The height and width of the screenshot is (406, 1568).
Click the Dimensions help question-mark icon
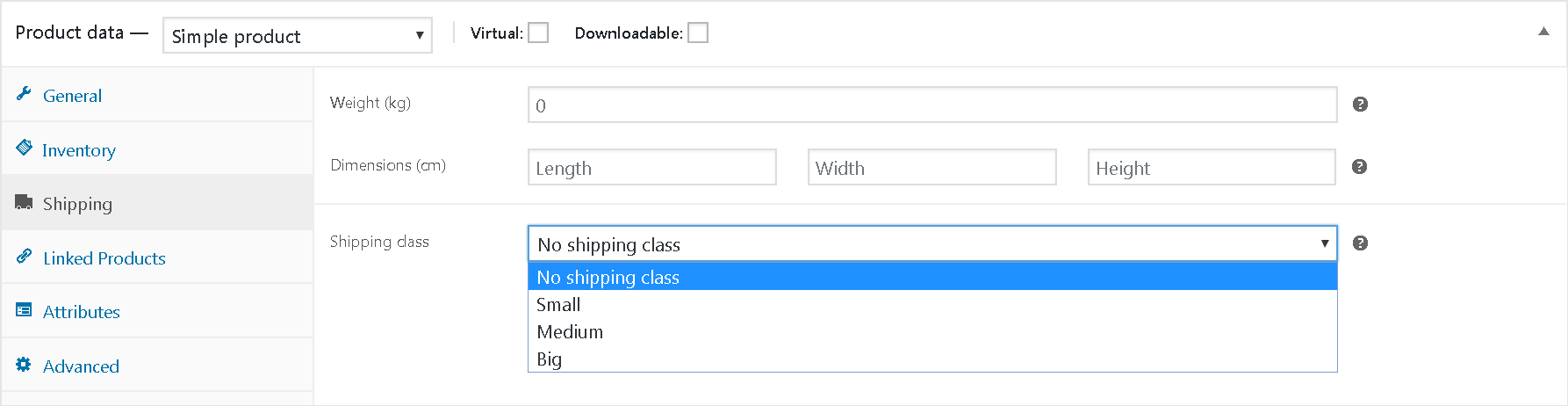[1359, 167]
